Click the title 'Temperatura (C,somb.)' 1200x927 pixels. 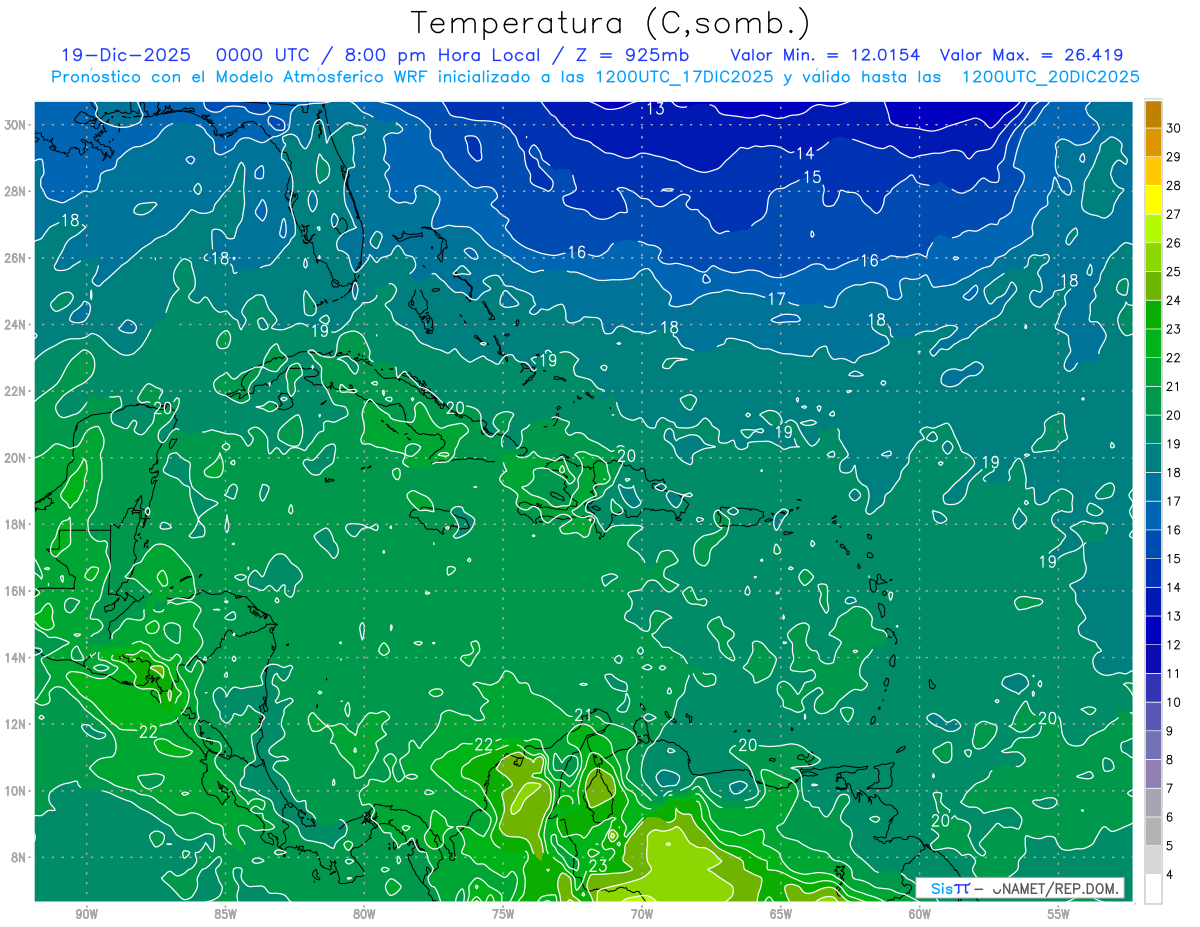tap(611, 23)
